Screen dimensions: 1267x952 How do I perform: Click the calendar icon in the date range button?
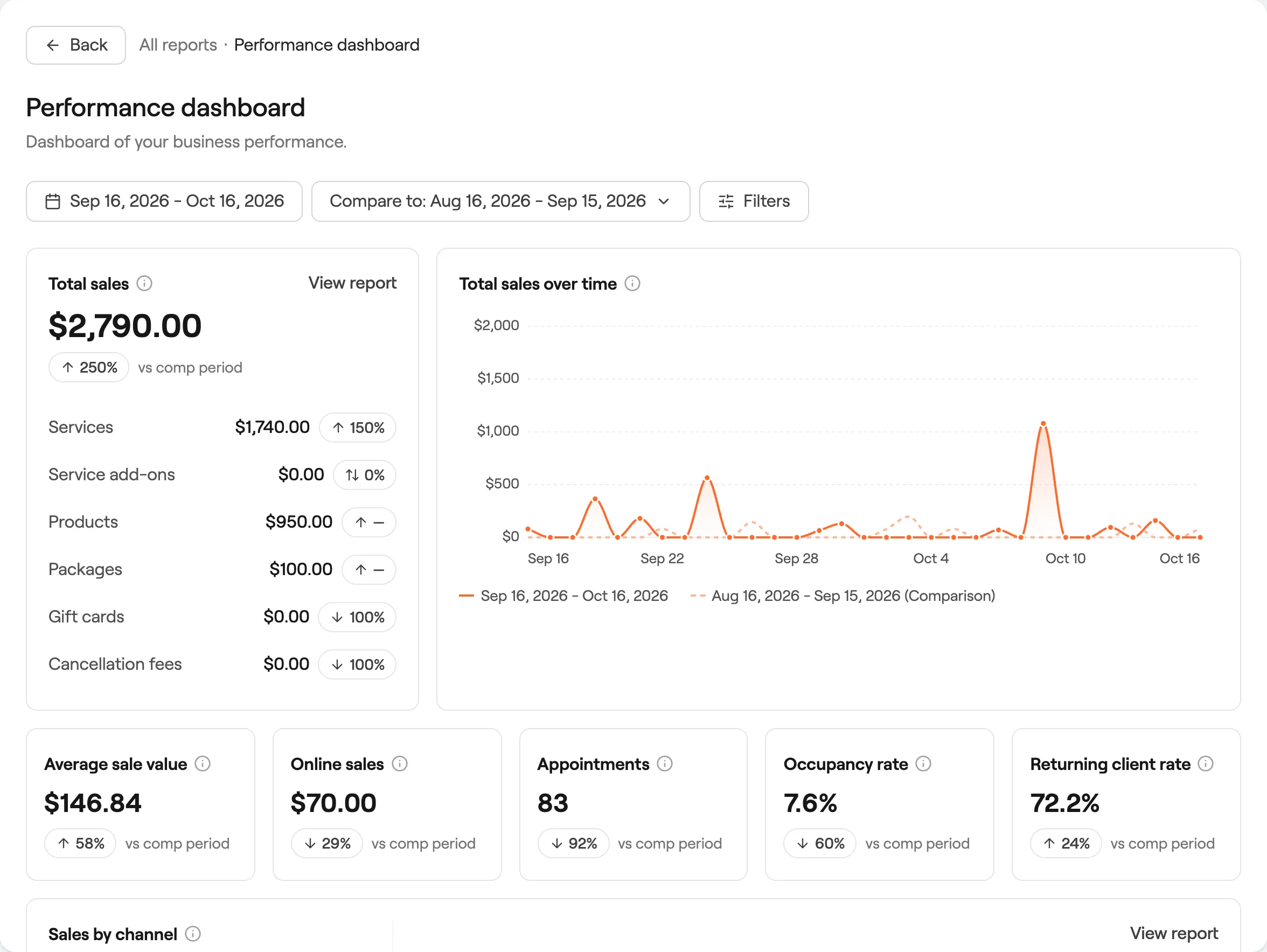coord(53,201)
